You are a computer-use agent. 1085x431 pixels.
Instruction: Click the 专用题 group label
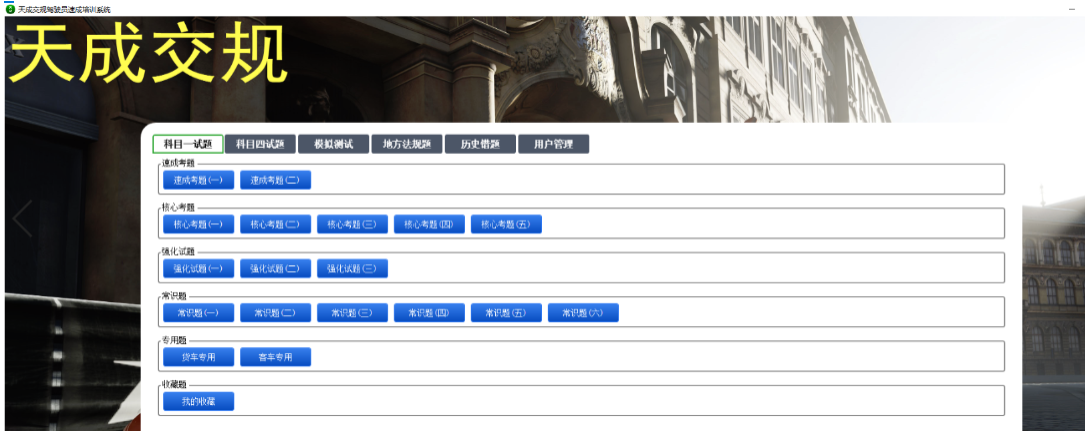(x=174, y=340)
